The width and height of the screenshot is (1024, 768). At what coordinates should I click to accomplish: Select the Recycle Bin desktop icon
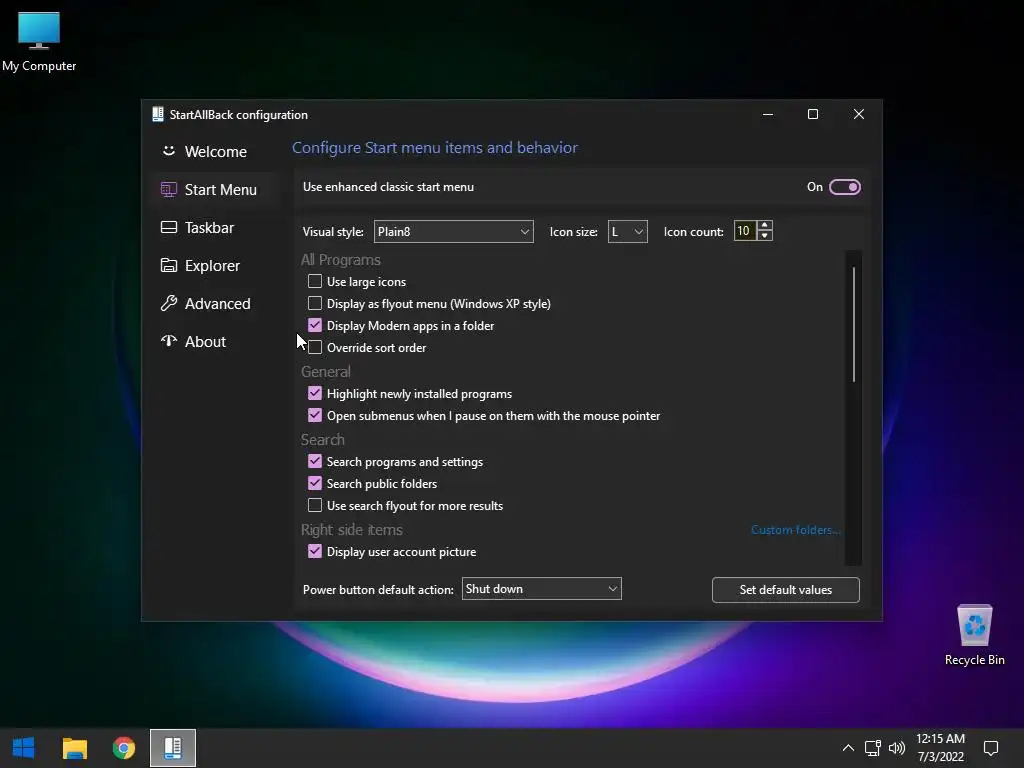974,635
